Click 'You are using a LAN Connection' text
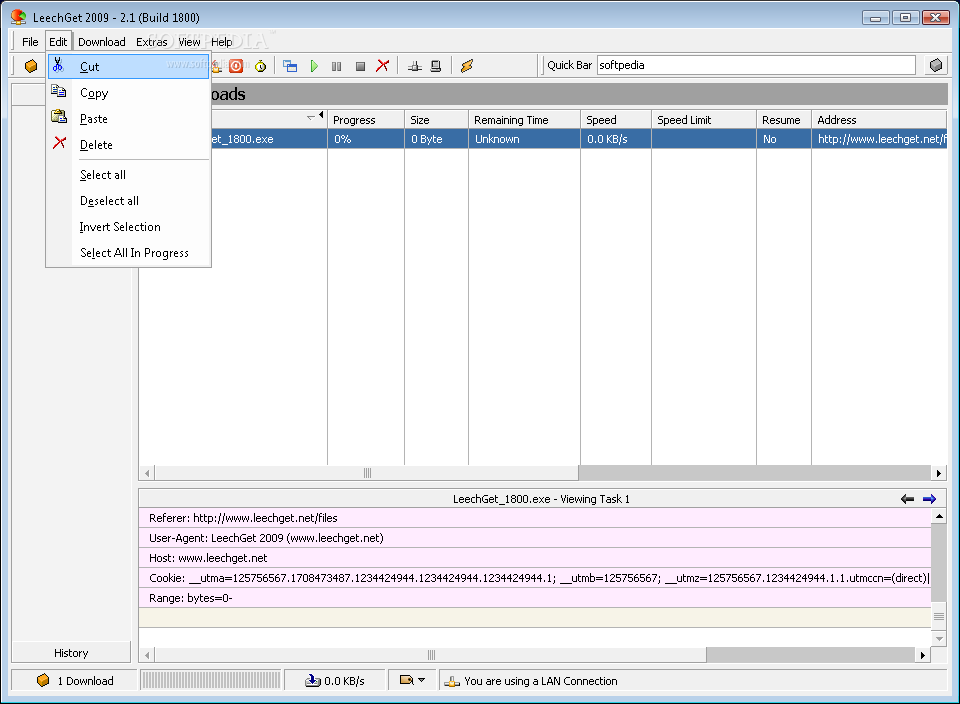Image resolution: width=960 pixels, height=704 pixels. tap(541, 681)
